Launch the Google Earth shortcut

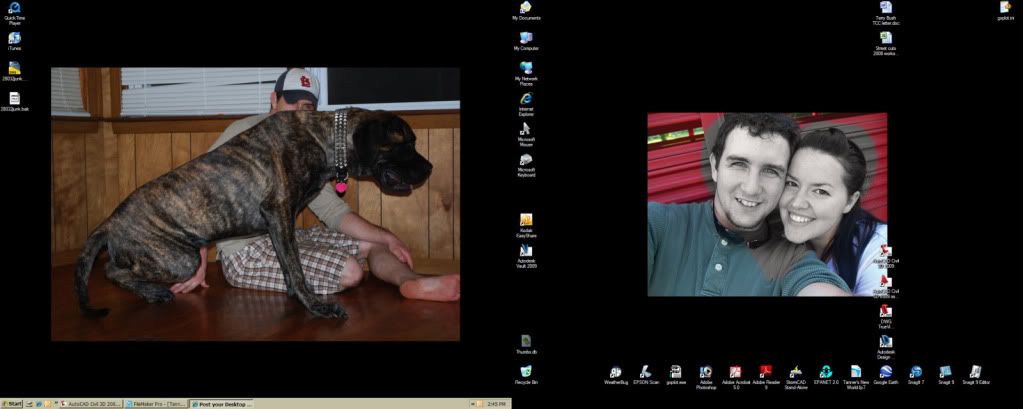pos(885,375)
